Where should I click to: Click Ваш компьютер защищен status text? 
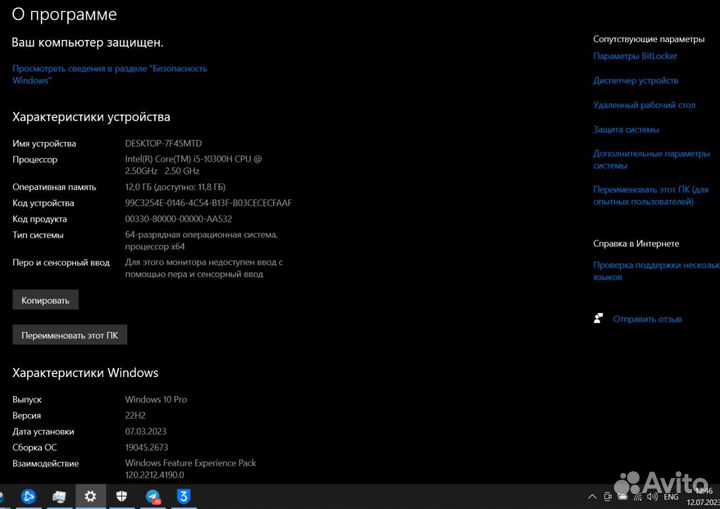87,43
